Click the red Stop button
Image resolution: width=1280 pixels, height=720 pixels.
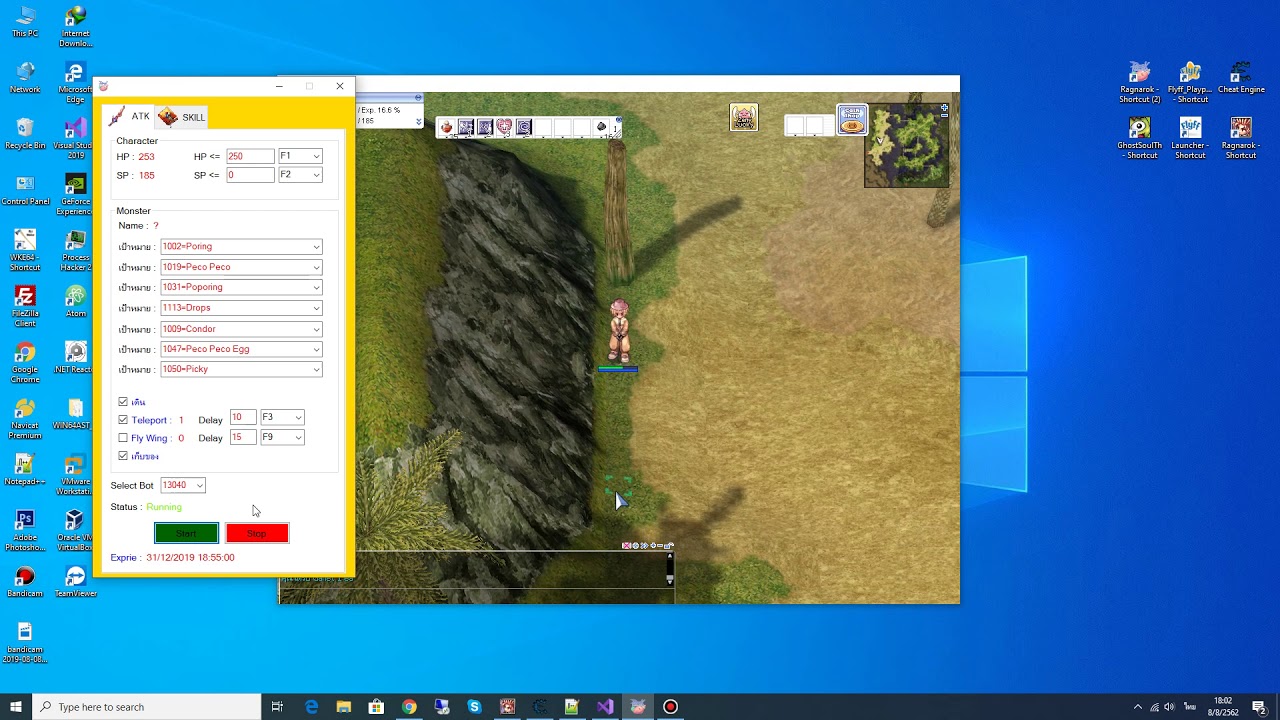[x=257, y=533]
